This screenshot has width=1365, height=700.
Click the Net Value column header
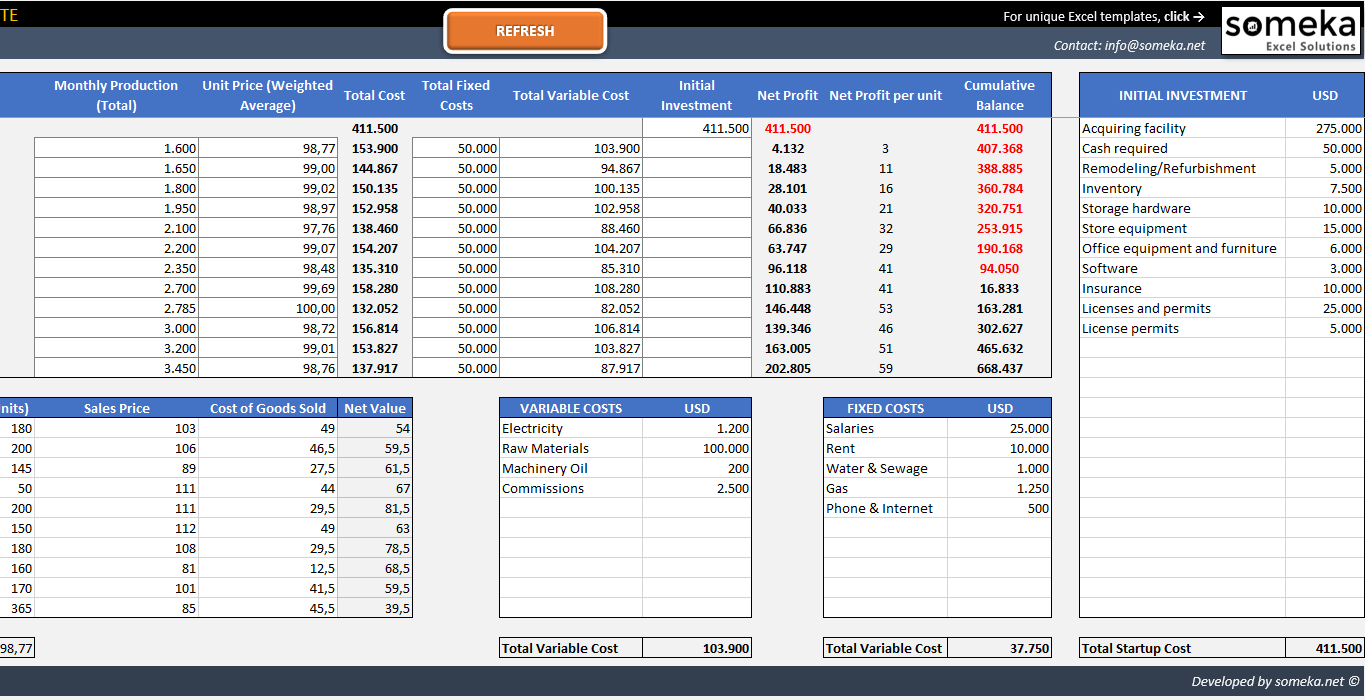pyautogui.click(x=375, y=408)
